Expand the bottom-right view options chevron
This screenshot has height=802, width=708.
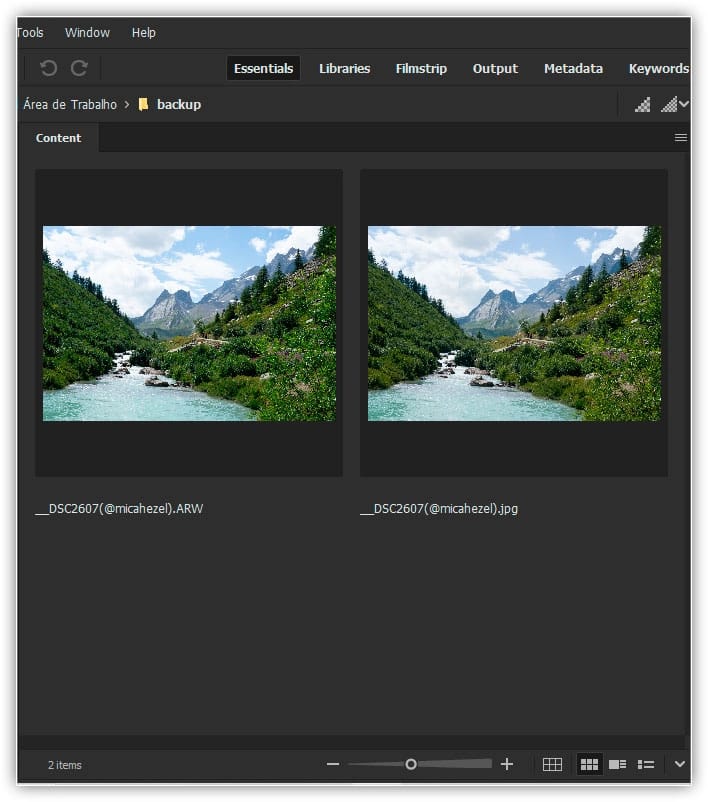pos(680,764)
